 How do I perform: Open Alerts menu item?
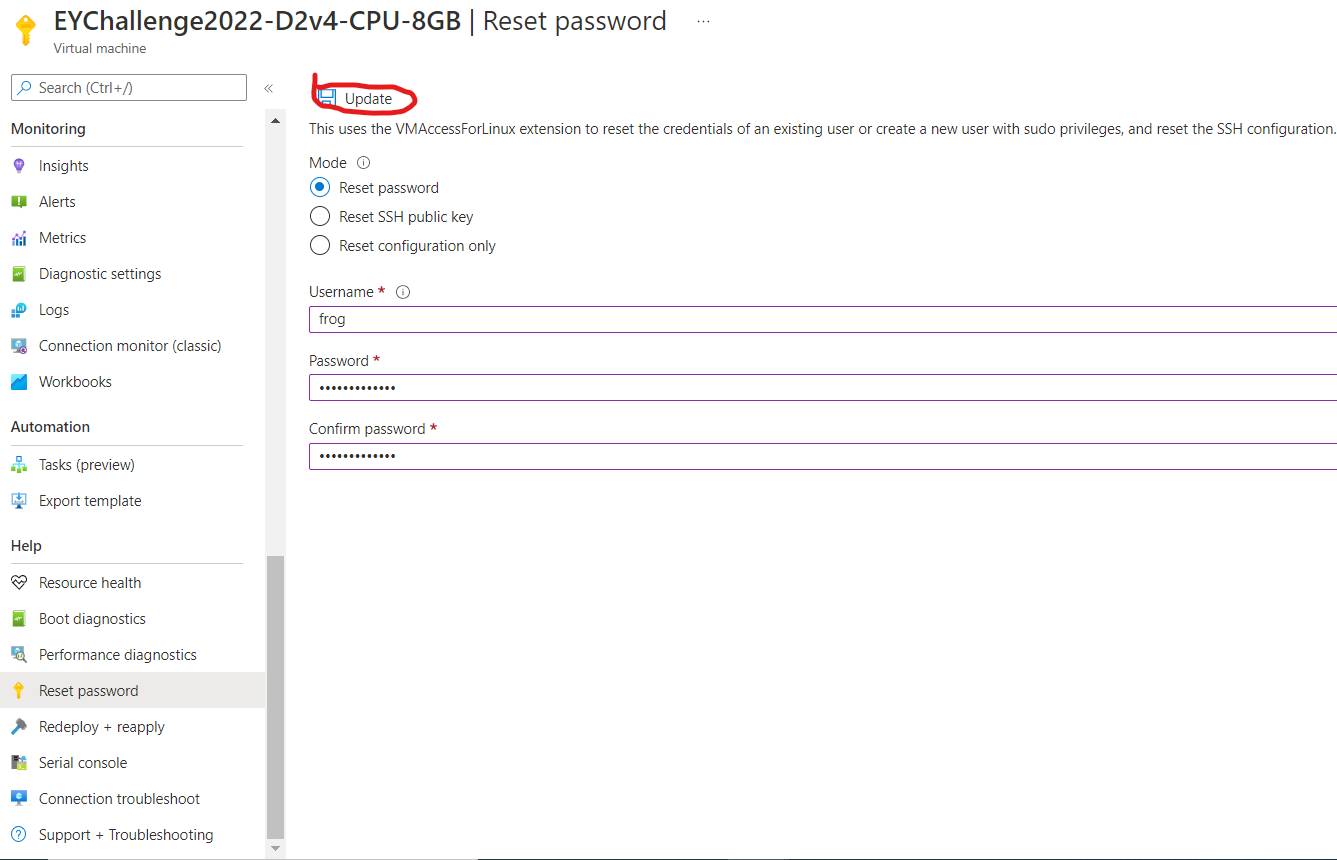[57, 202]
